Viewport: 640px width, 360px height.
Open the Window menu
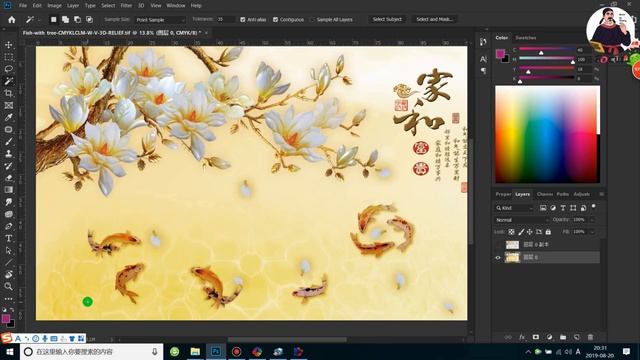coord(176,6)
